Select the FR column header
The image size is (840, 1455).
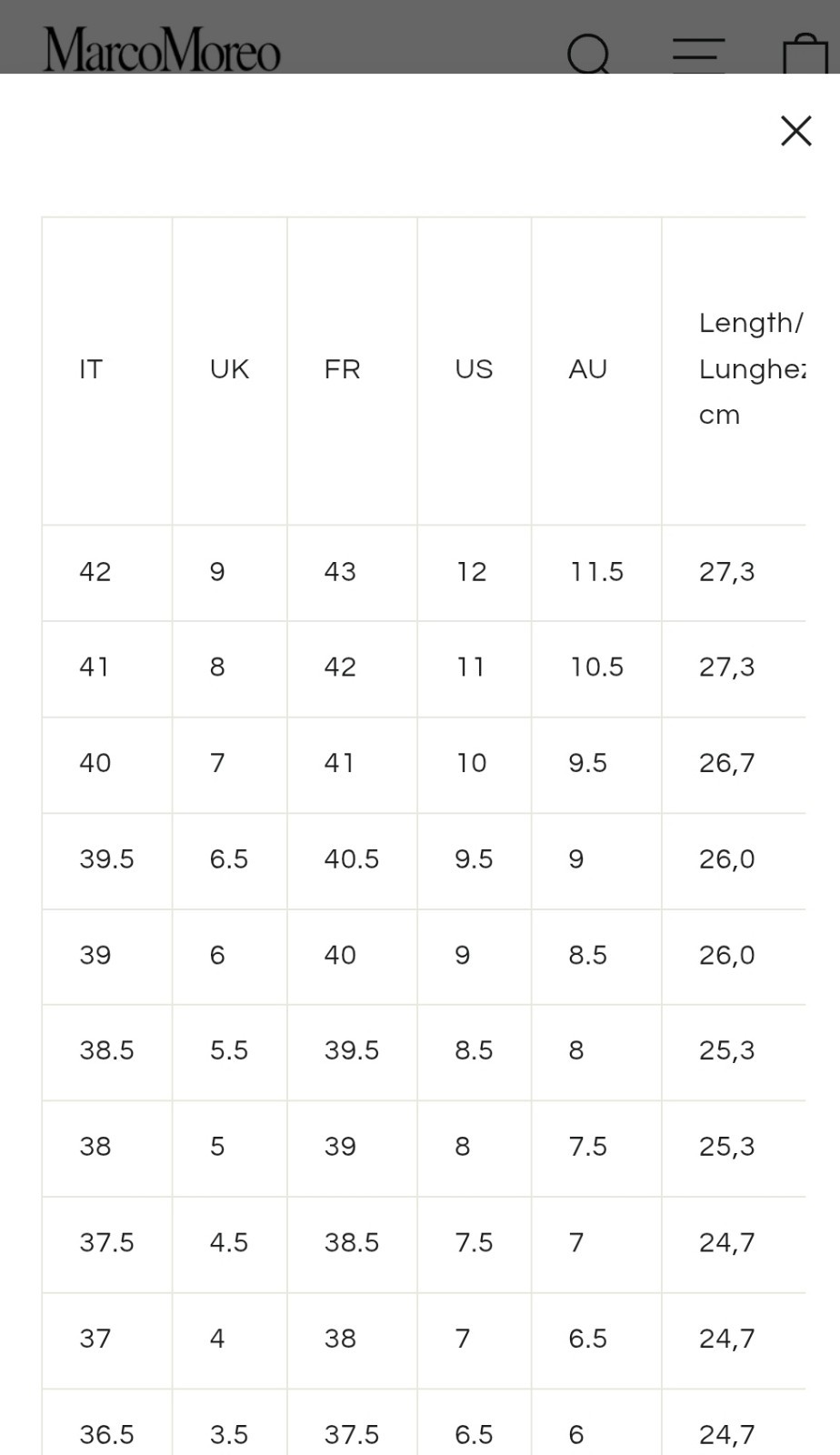point(342,369)
